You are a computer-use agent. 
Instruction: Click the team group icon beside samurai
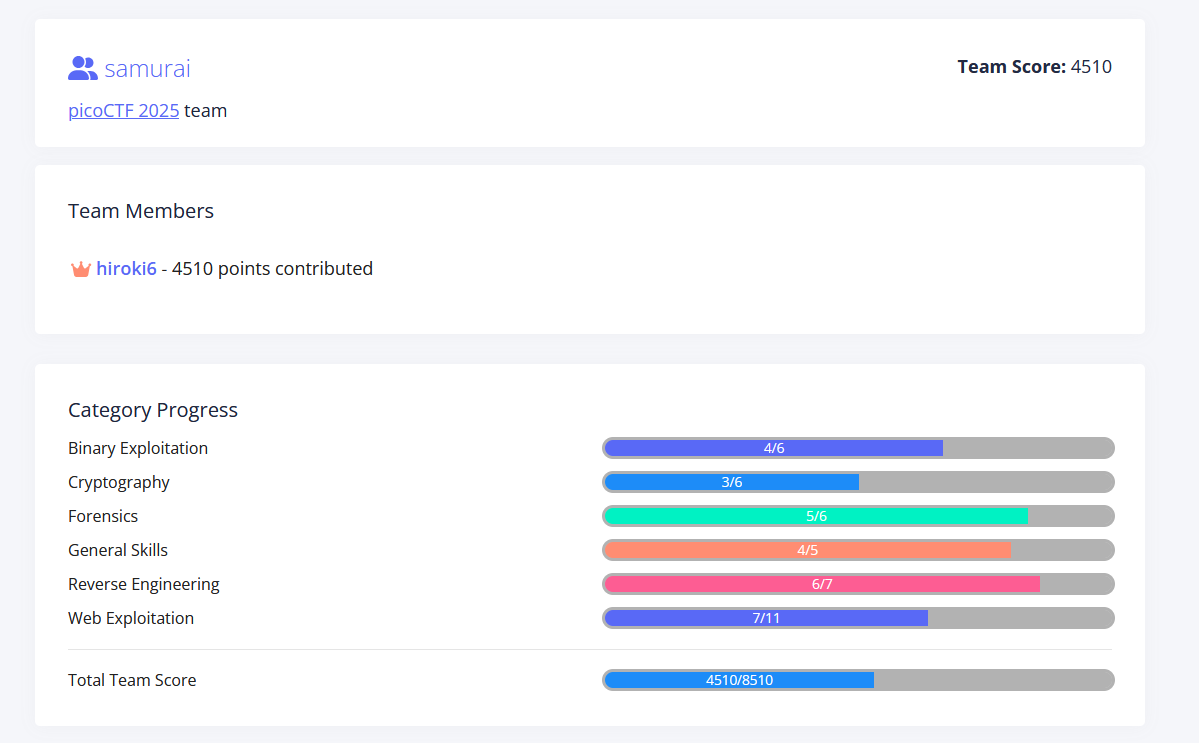[x=82, y=68]
